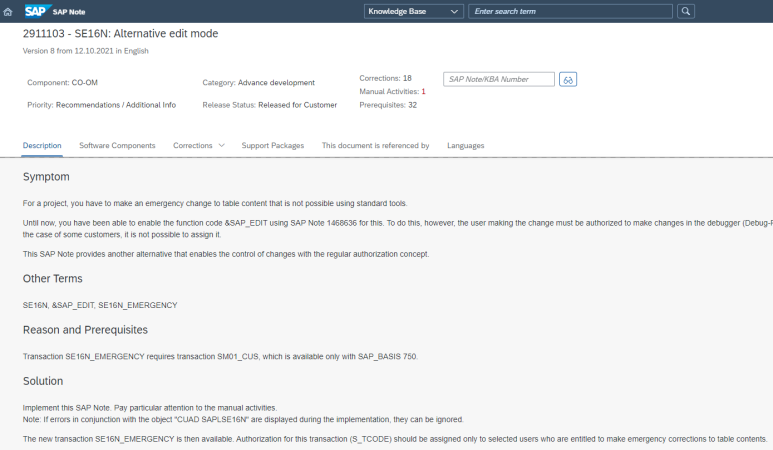Click the Other Terms heading
The height and width of the screenshot is (450, 773).
coord(52,278)
